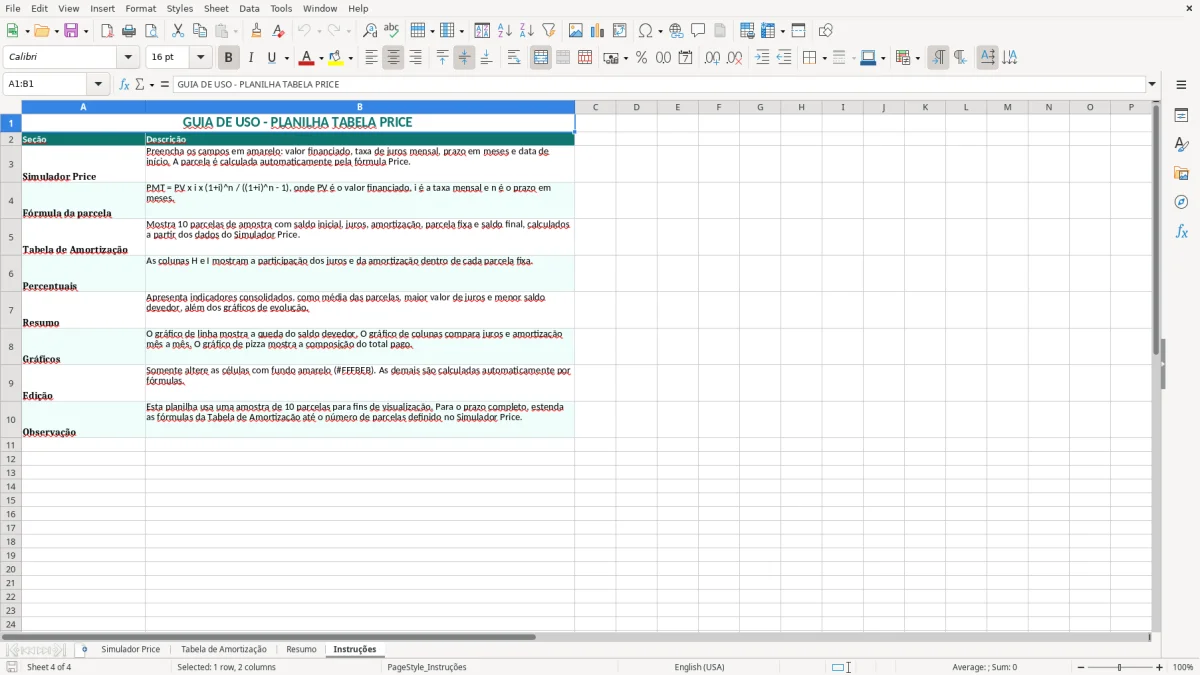Activate Clone Formatting paintbrush

257,31
